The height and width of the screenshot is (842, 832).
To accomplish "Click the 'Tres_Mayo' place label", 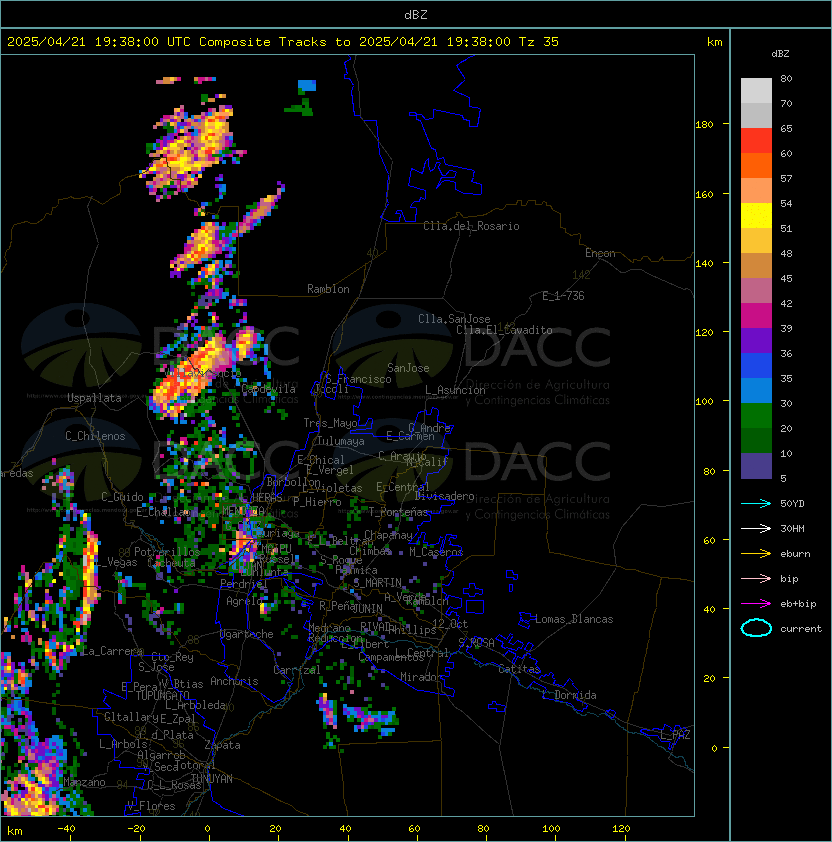I will pos(330,423).
